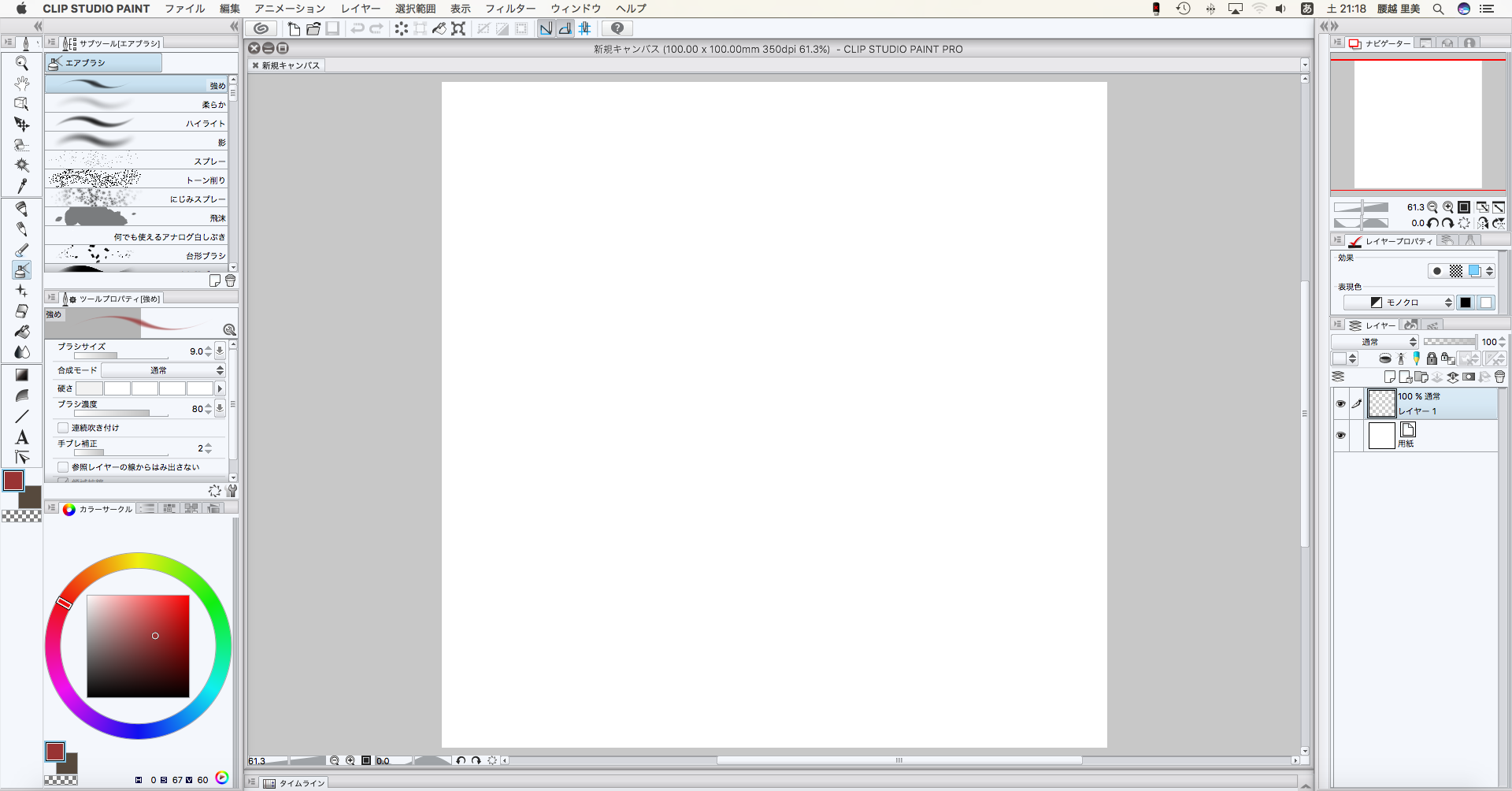Toggle Snap to Grid in command bar
Image resolution: width=1512 pixels, height=791 pixels.
[584, 28]
